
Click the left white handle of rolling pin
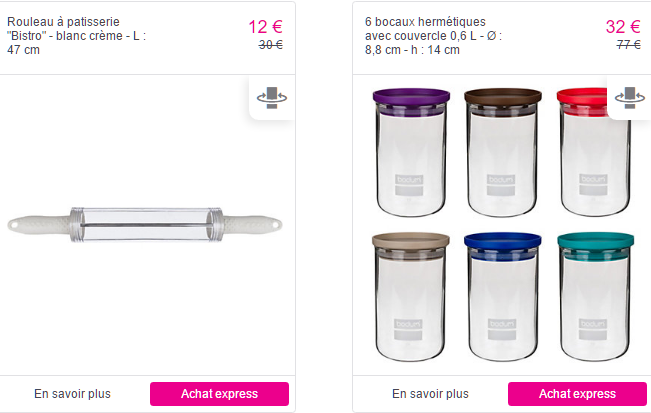click(39, 224)
